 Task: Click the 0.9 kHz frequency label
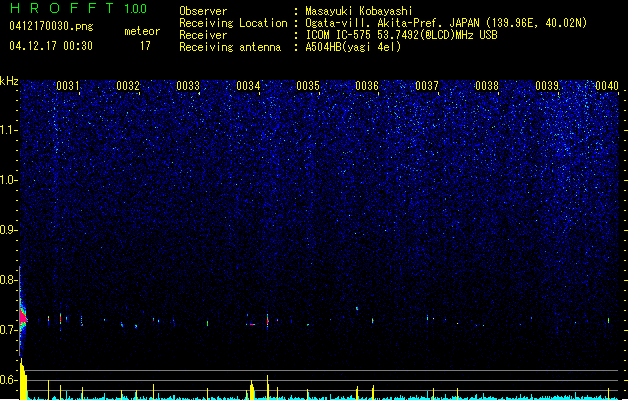coord(8,230)
